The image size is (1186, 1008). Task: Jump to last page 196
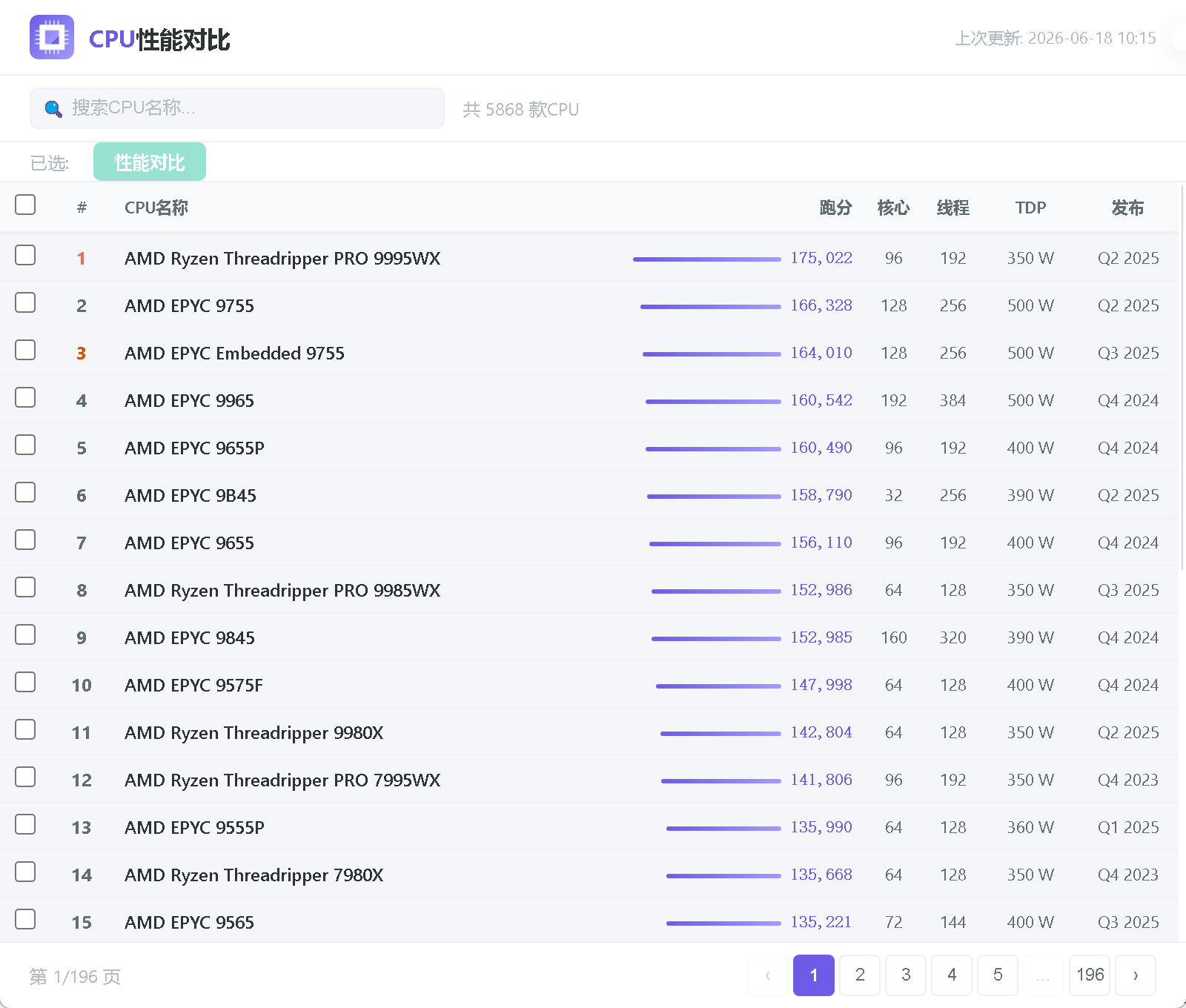click(1090, 975)
